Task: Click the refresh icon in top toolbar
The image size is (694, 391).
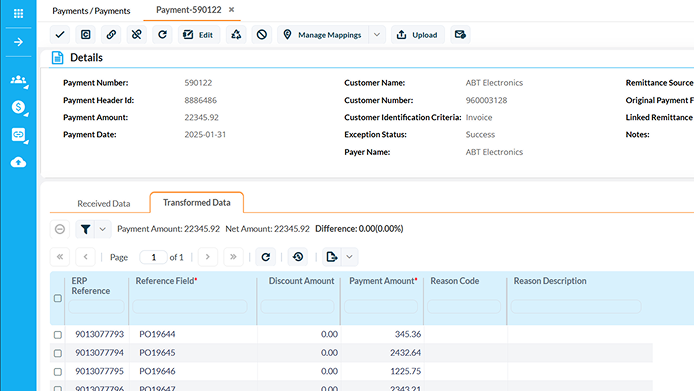Action: (162, 35)
